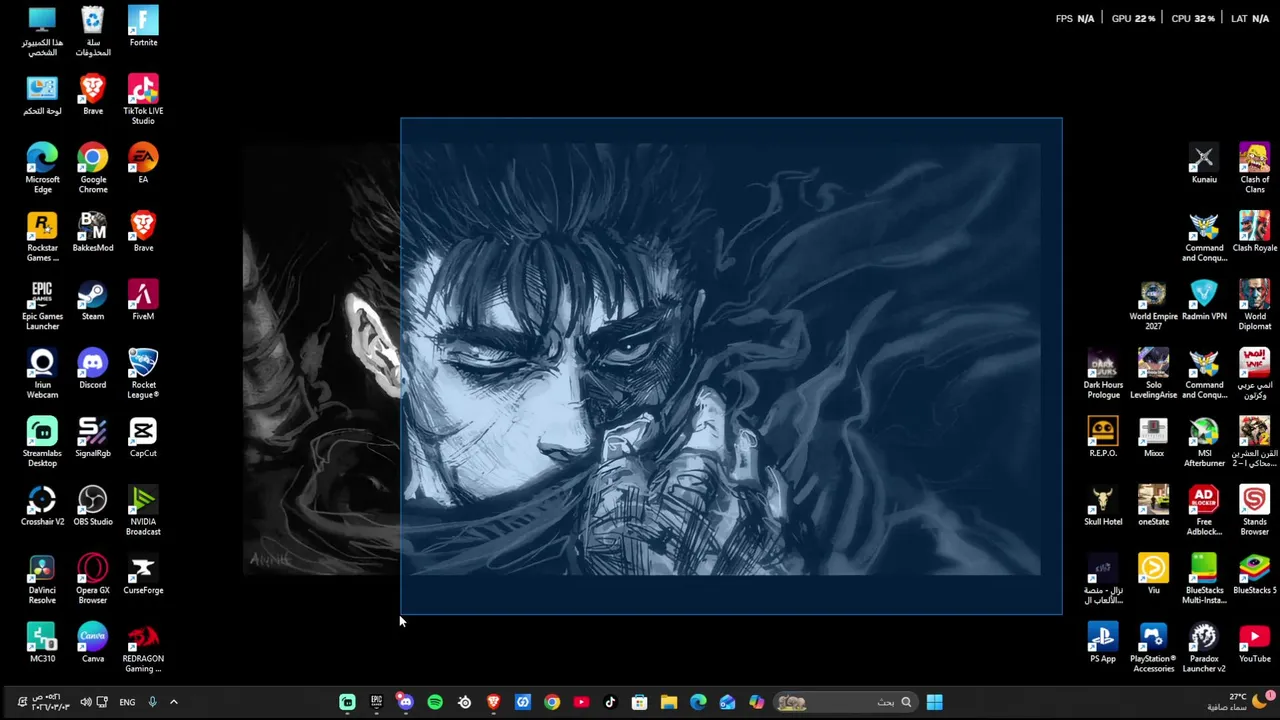Select the CapCut desktop shortcut
Image resolution: width=1280 pixels, height=720 pixels.
(x=143, y=437)
